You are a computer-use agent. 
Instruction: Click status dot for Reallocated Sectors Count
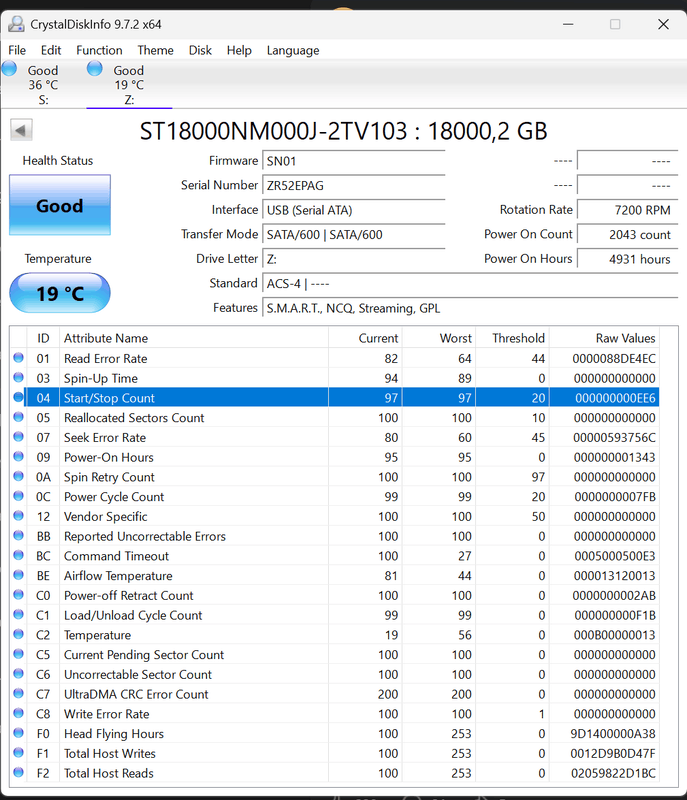[18, 417]
